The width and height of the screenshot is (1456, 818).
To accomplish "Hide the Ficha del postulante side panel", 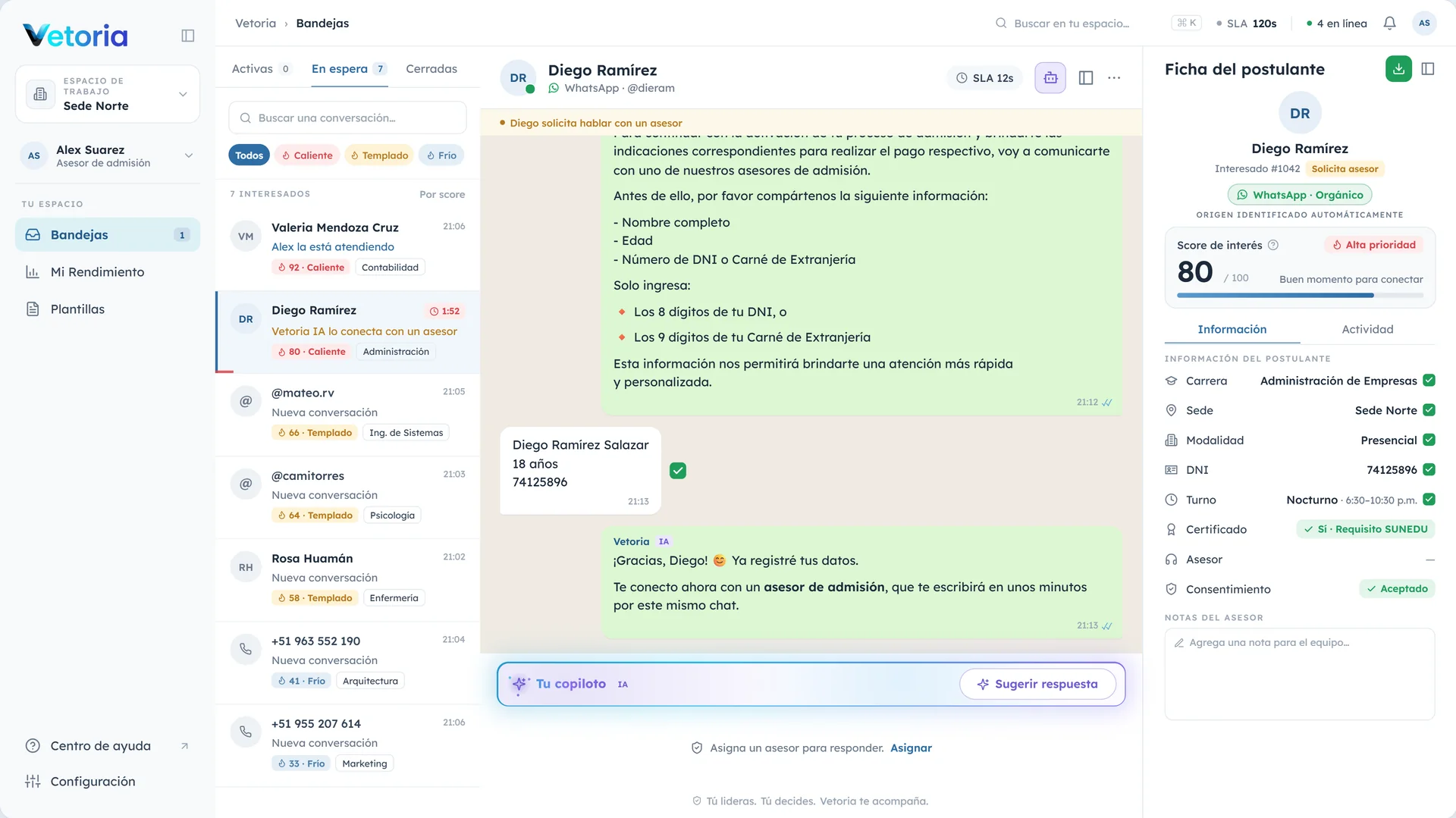I will [x=1428, y=69].
